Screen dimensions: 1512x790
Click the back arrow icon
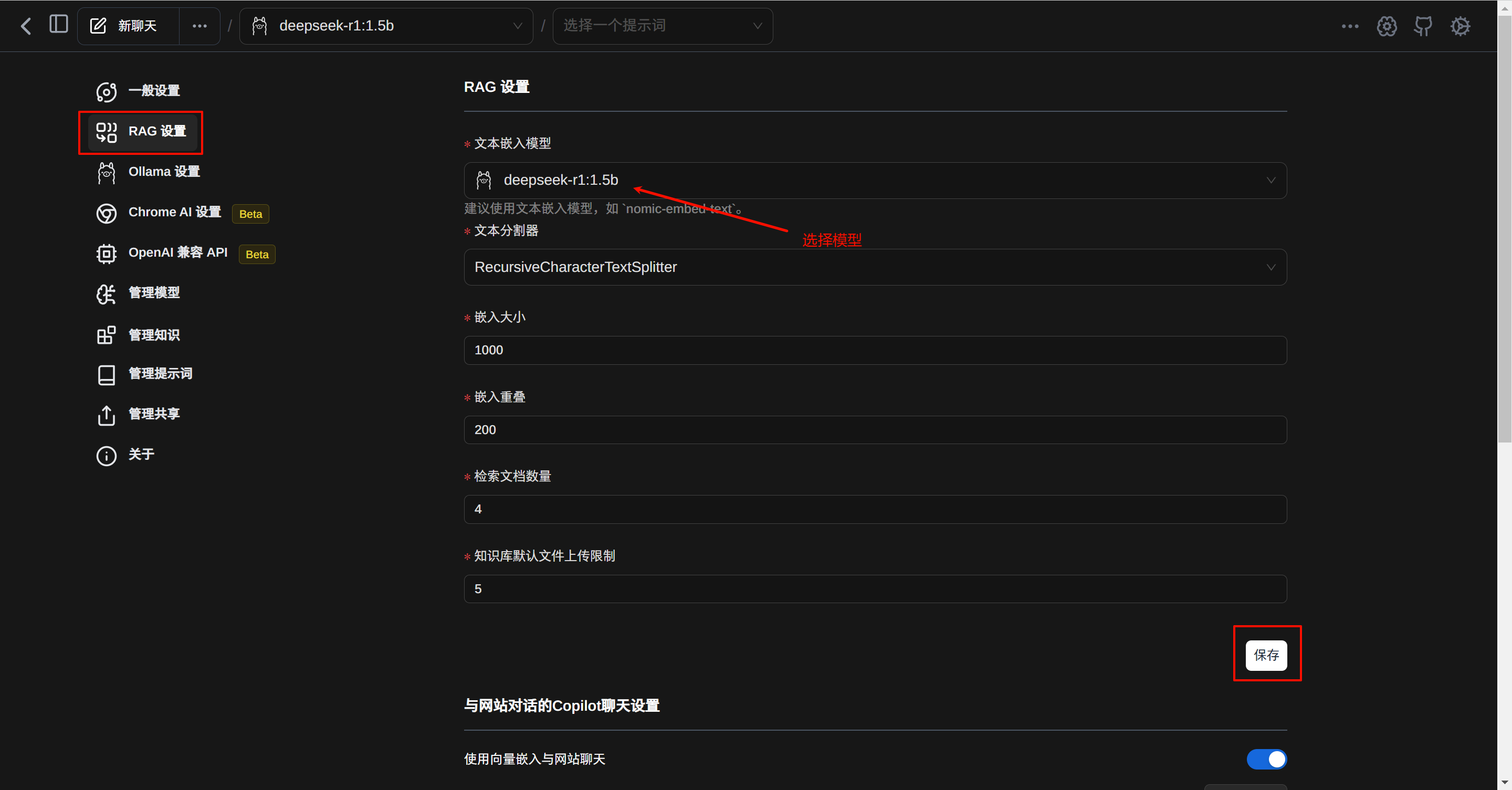pyautogui.click(x=26, y=26)
